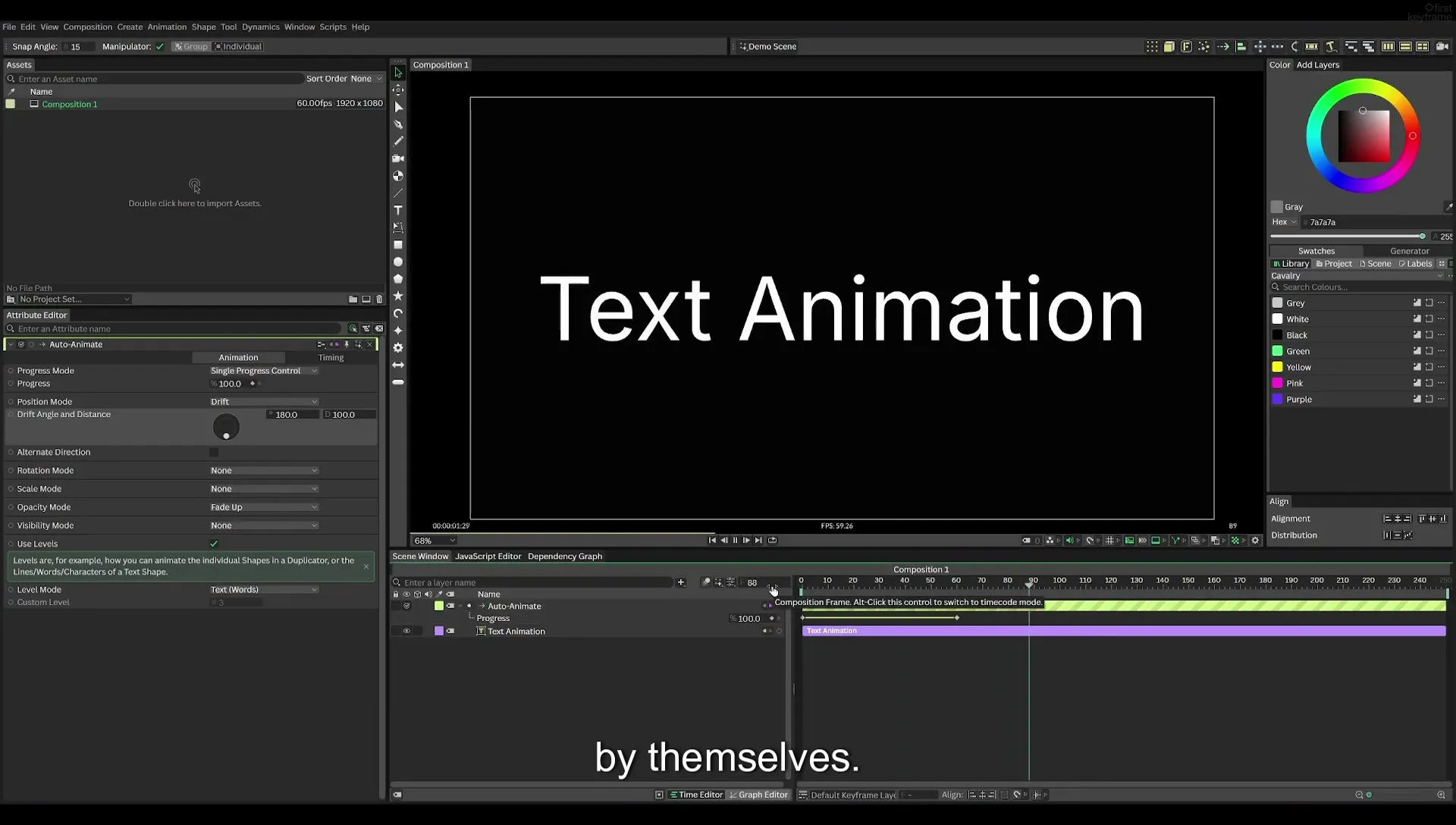This screenshot has height=825, width=1456.
Task: Click the Enter a layer name search field
Action: point(535,582)
